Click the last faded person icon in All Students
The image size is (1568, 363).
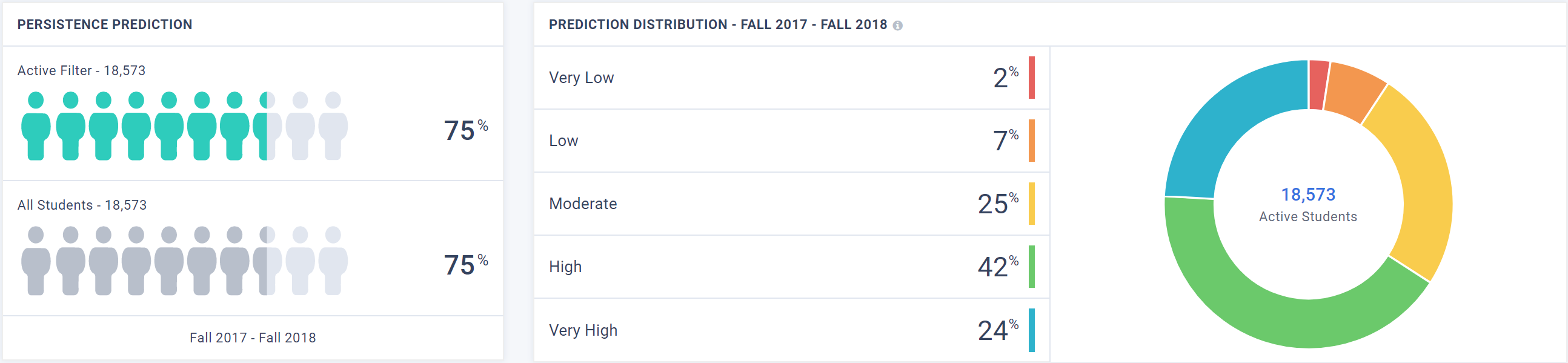click(333, 261)
